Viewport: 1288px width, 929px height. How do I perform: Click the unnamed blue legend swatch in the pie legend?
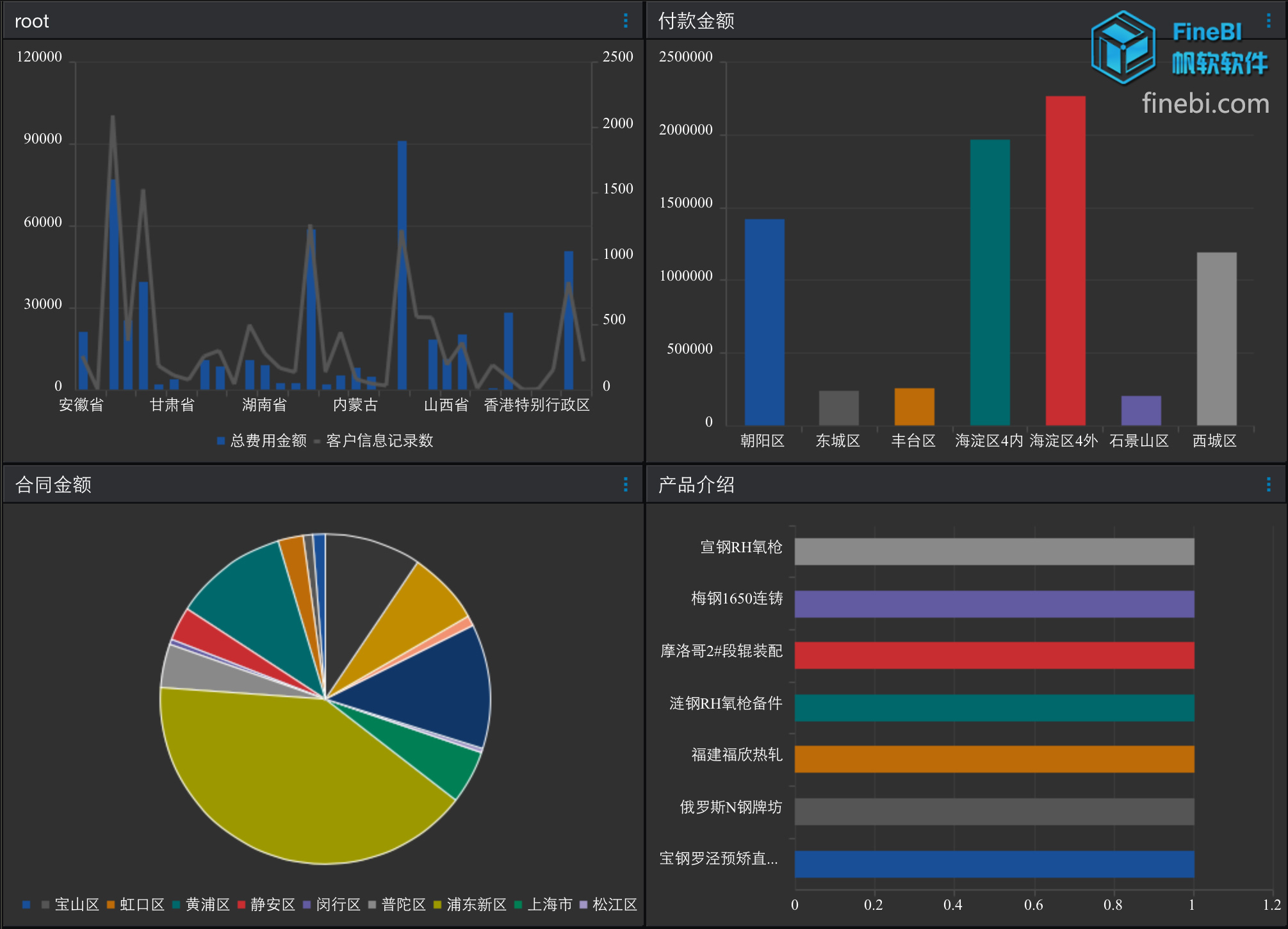26,905
